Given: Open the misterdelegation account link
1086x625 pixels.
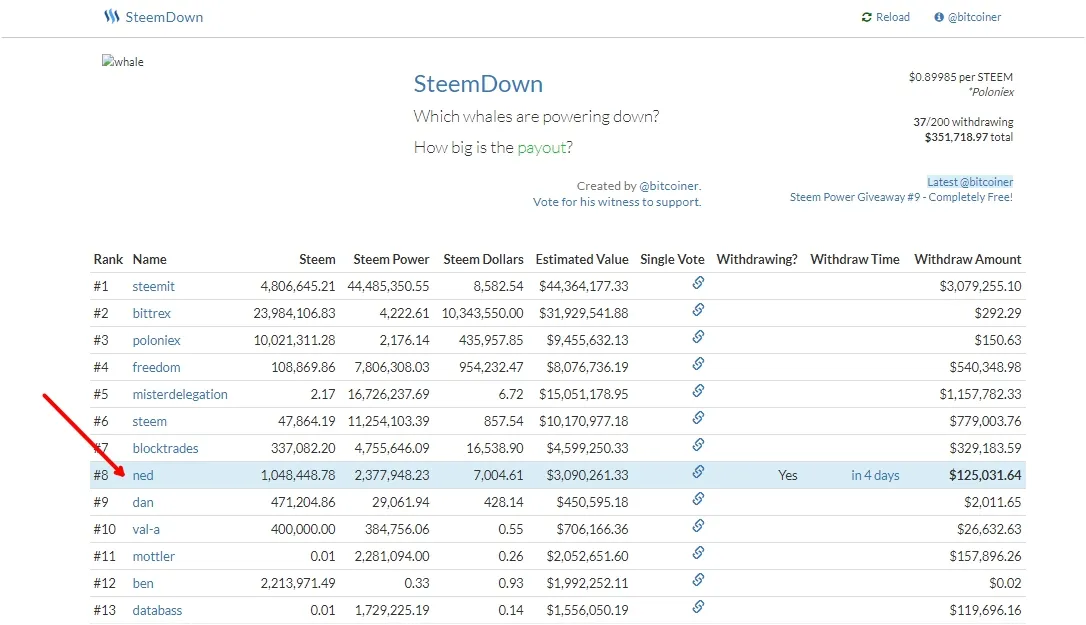Looking at the screenshot, I should (180, 394).
